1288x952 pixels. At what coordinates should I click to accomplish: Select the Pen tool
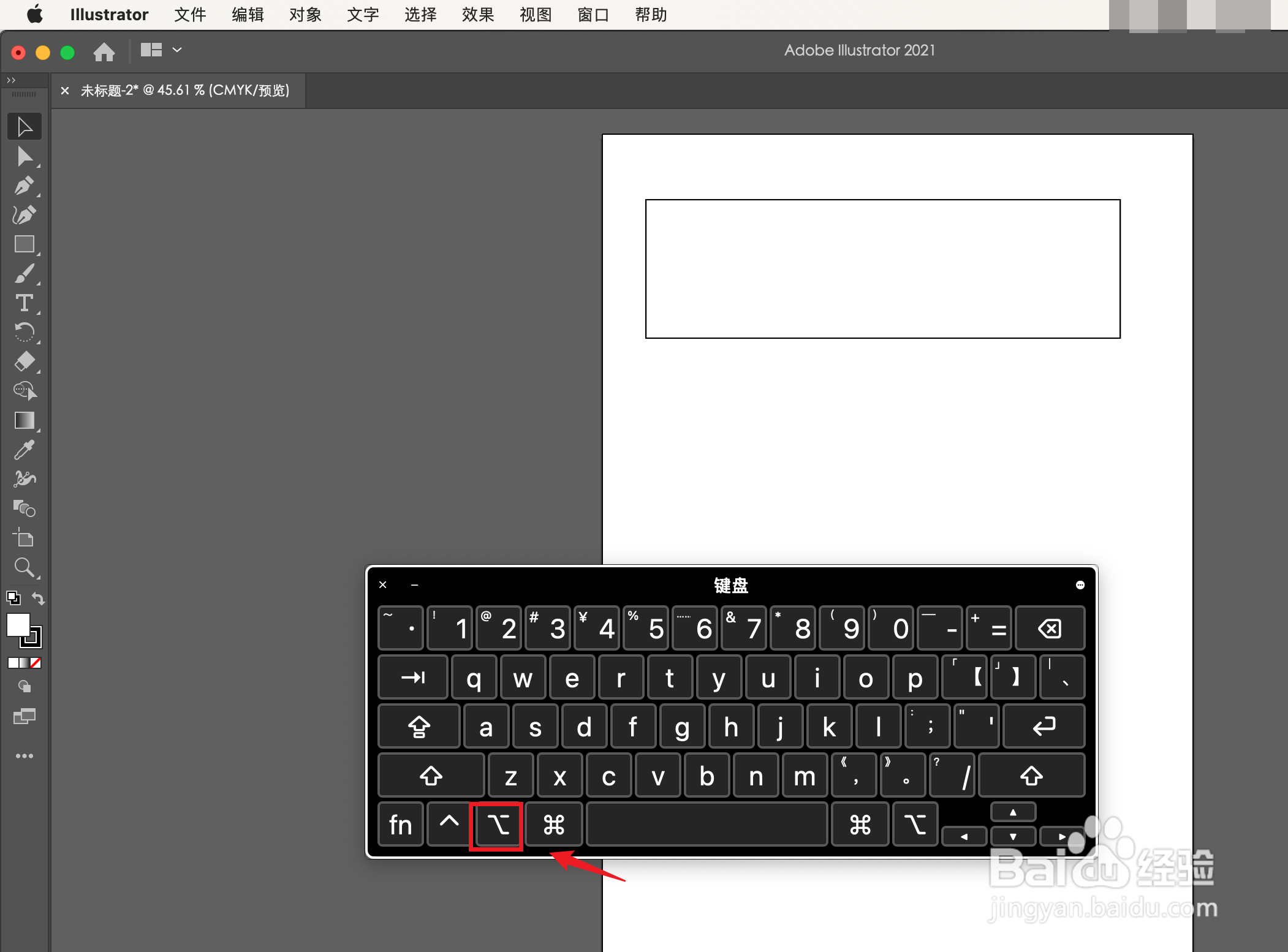coord(24,185)
